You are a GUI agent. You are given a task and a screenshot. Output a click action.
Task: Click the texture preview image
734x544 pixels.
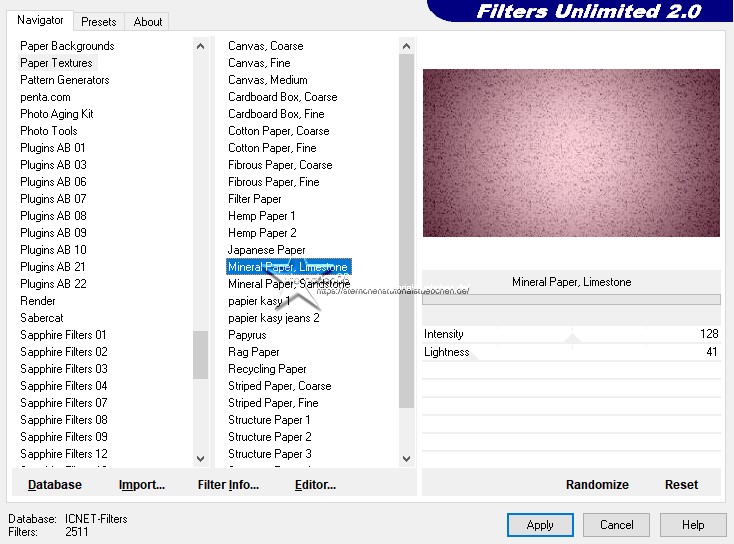[x=571, y=153]
